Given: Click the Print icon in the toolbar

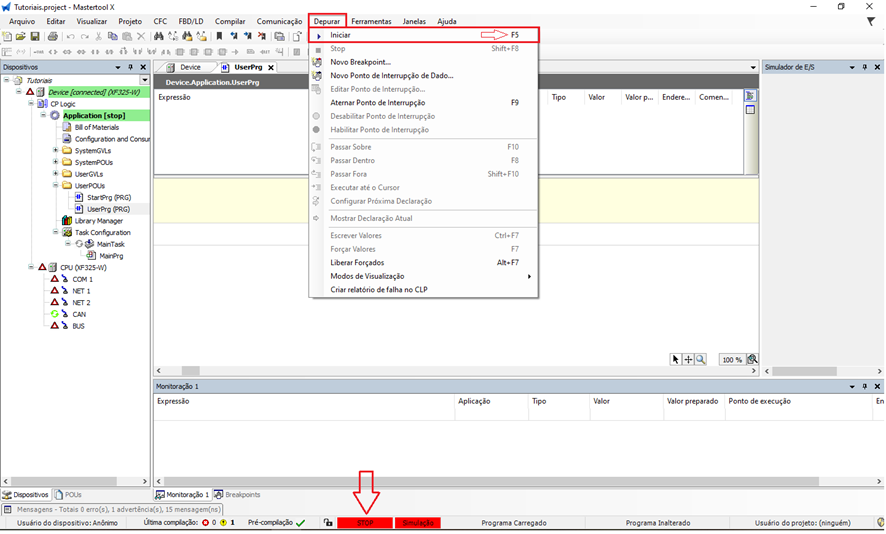Looking at the screenshot, I should (51, 37).
